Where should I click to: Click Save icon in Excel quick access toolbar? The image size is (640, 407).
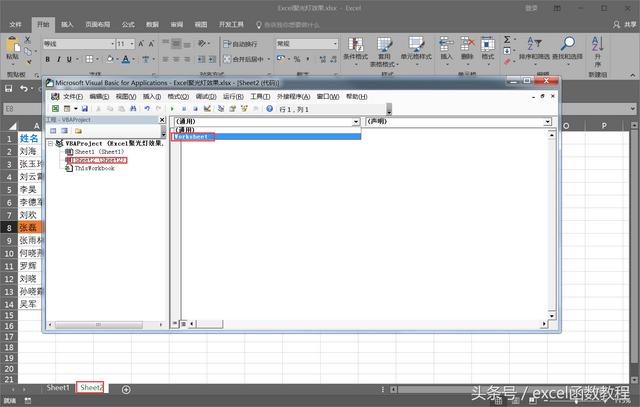click(x=9, y=88)
